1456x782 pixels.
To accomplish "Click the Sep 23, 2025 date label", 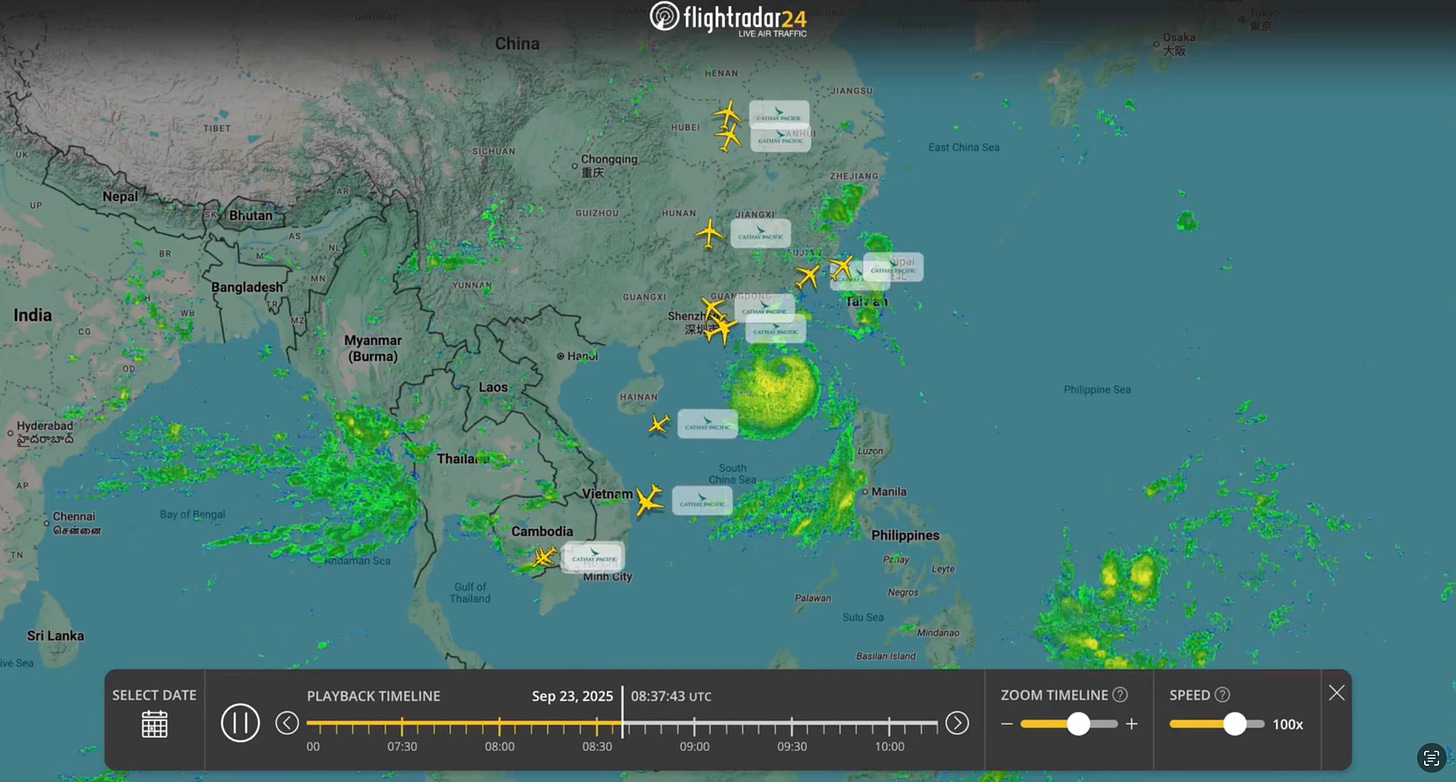I will coord(572,696).
